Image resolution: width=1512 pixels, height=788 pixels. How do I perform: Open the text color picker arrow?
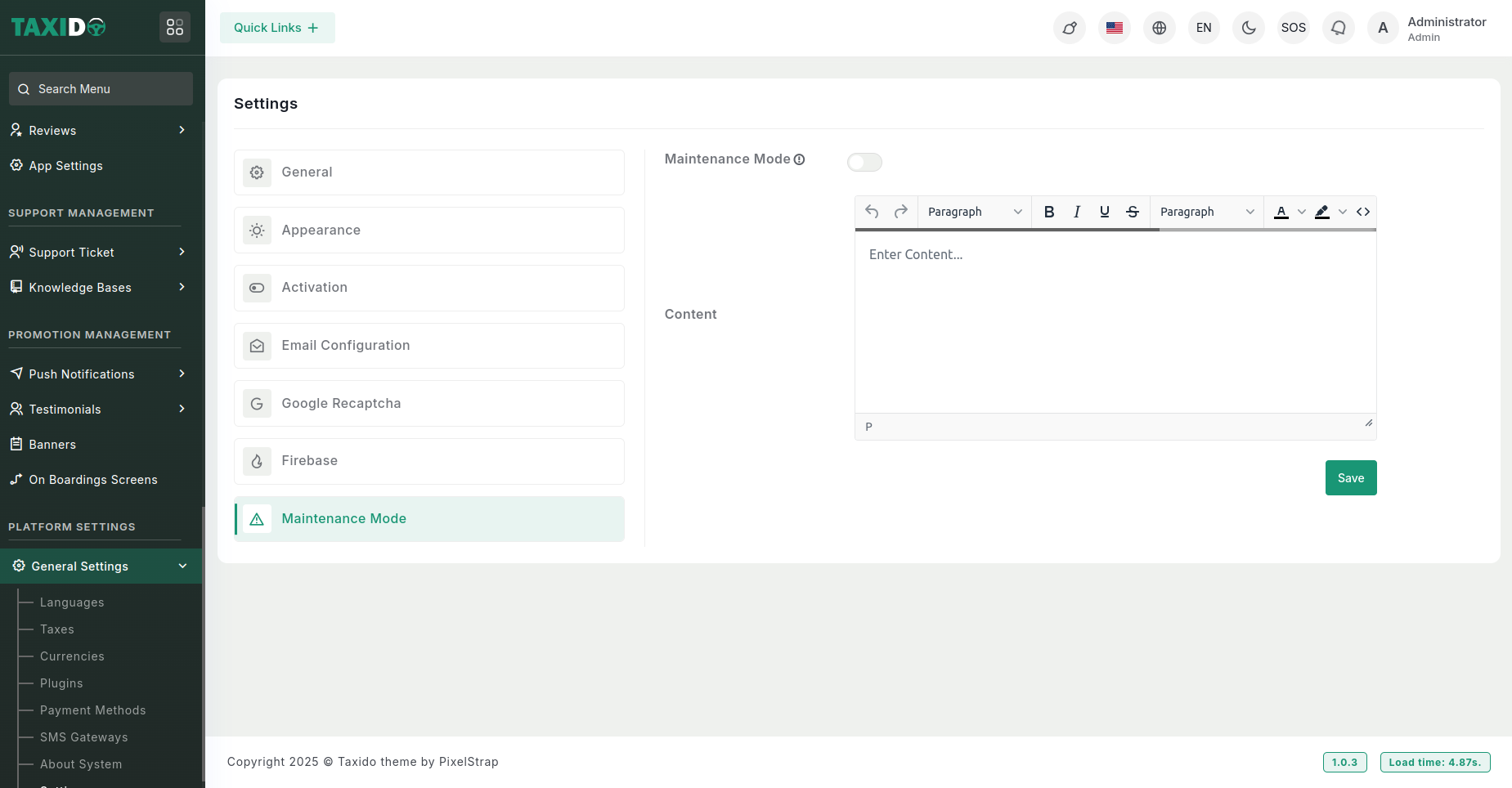1301,212
